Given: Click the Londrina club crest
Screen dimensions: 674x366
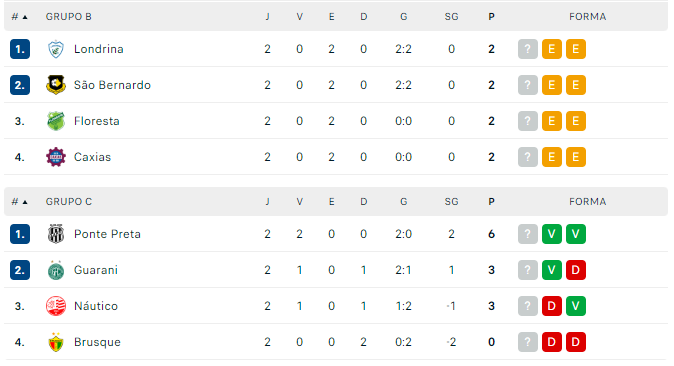Looking at the screenshot, I should pyautogui.click(x=56, y=49).
